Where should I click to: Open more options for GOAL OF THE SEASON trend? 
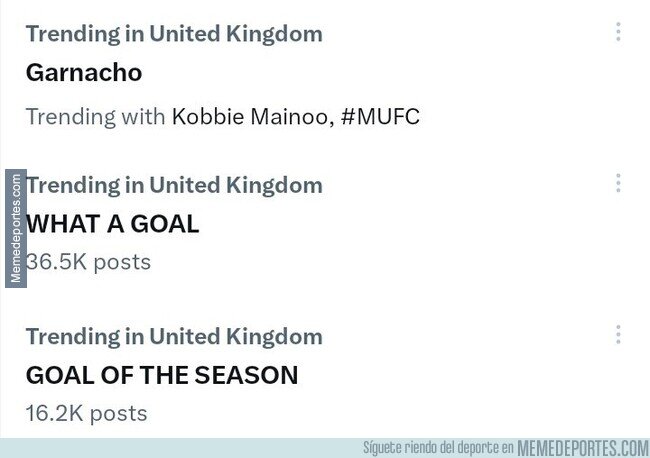tap(618, 334)
